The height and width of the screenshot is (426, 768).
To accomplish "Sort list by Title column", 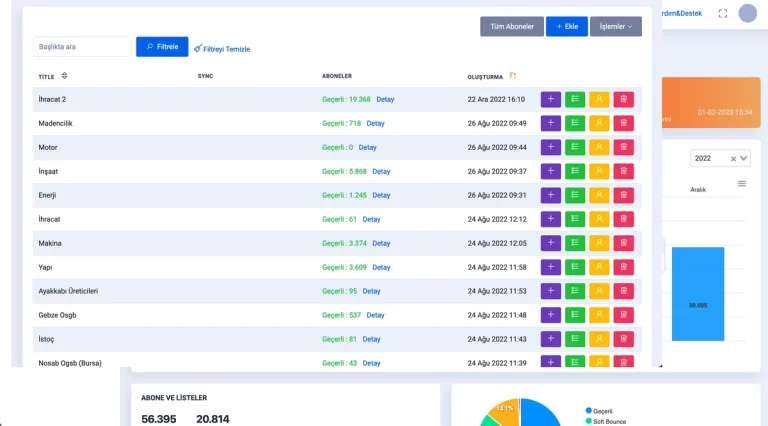I will pos(65,76).
